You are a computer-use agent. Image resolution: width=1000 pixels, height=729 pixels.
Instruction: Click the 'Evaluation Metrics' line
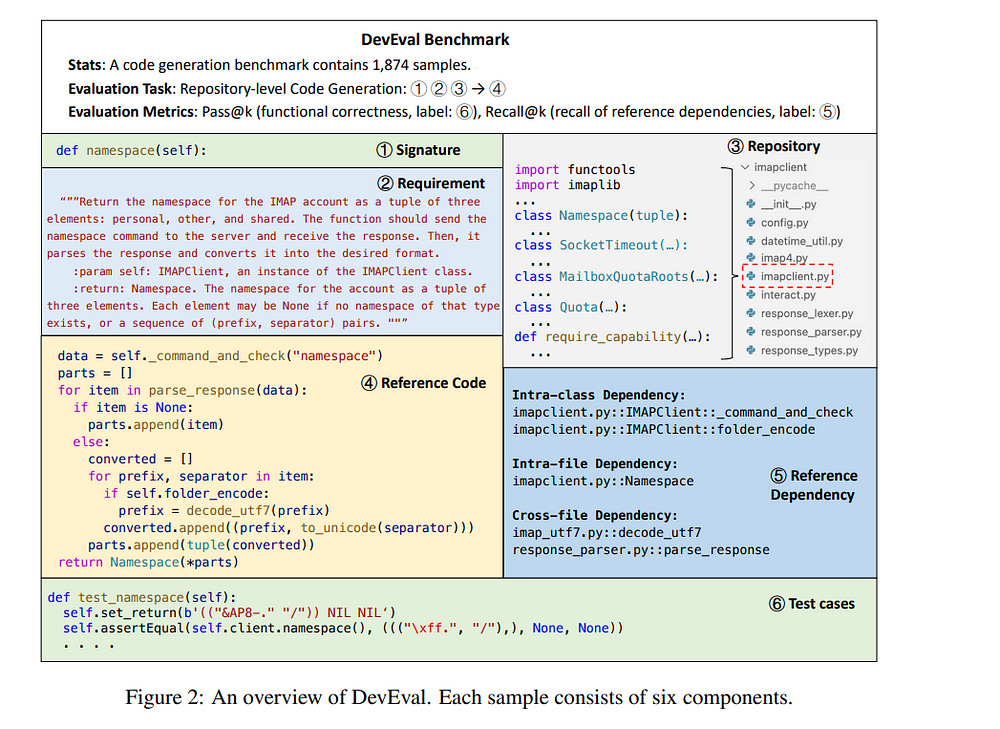[x=454, y=112]
